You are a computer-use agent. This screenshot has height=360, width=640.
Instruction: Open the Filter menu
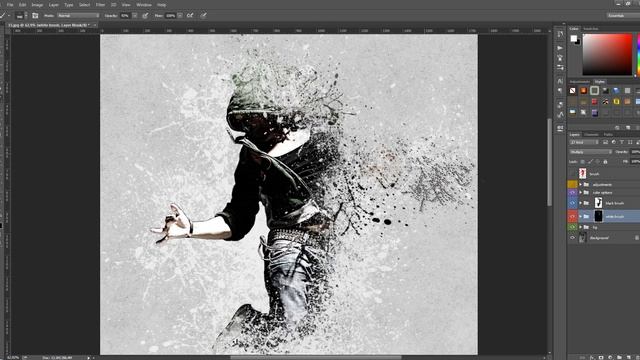coord(100,5)
